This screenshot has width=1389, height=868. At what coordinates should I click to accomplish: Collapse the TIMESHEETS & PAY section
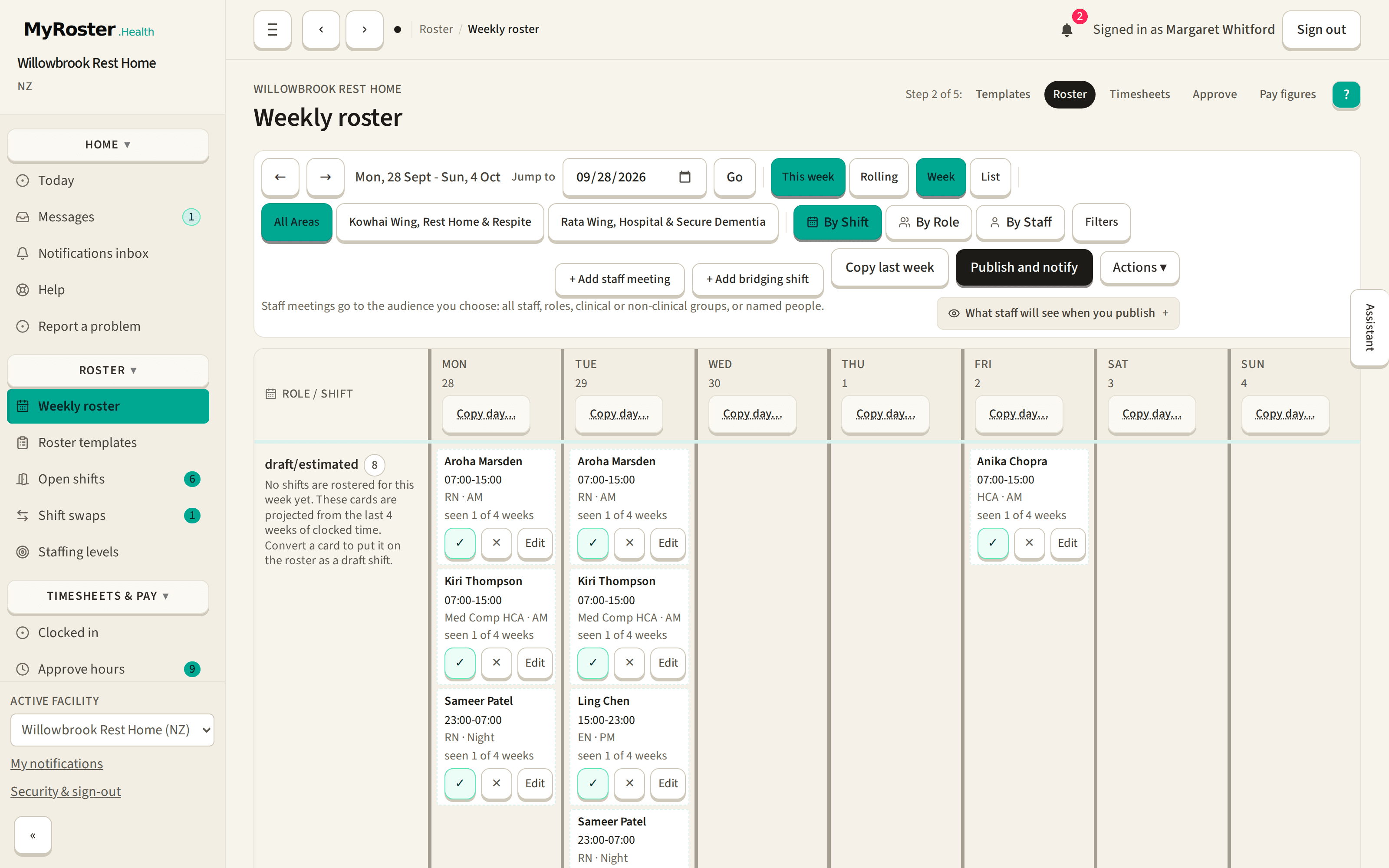[x=108, y=596]
